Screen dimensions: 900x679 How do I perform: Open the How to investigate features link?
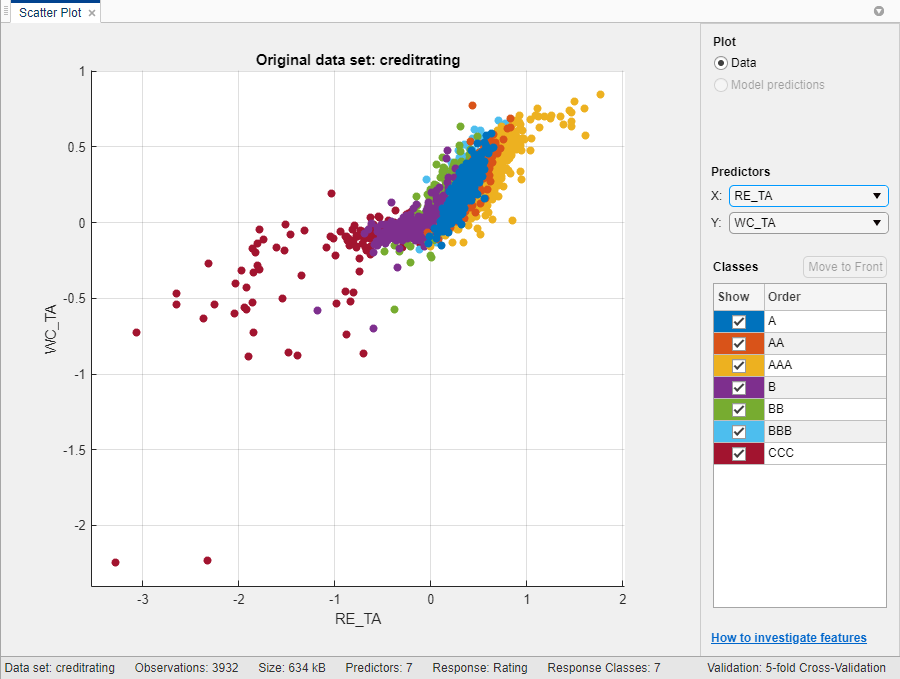789,637
